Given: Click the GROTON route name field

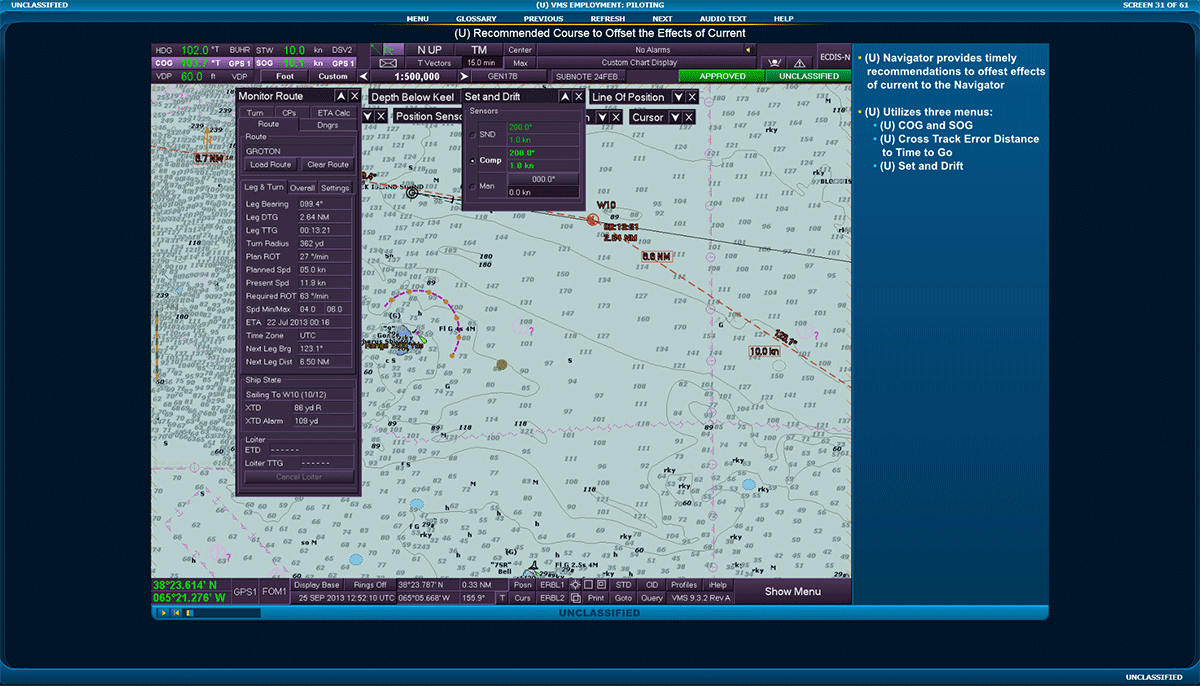Looking at the screenshot, I should 299,151.
